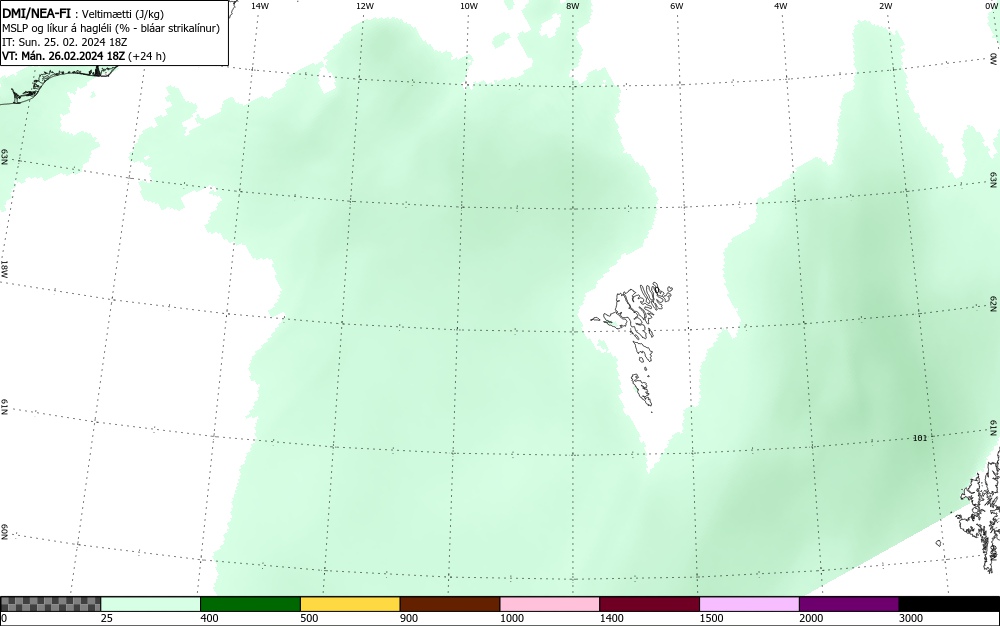Screen dimensions: 1000x626
Task: Pick the dark green 400–500 legend swatch
Action: [x=250, y=604]
